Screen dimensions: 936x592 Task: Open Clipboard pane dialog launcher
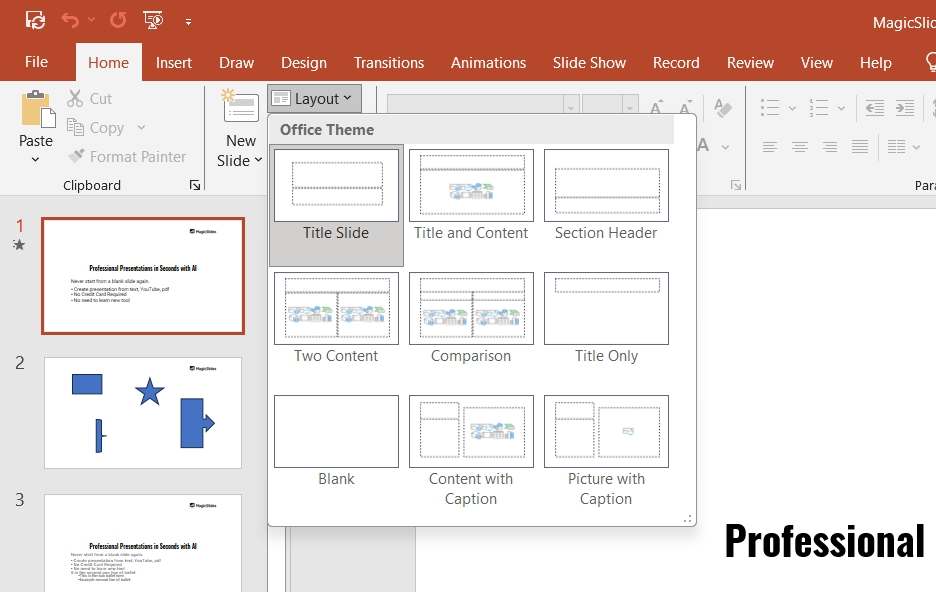195,185
